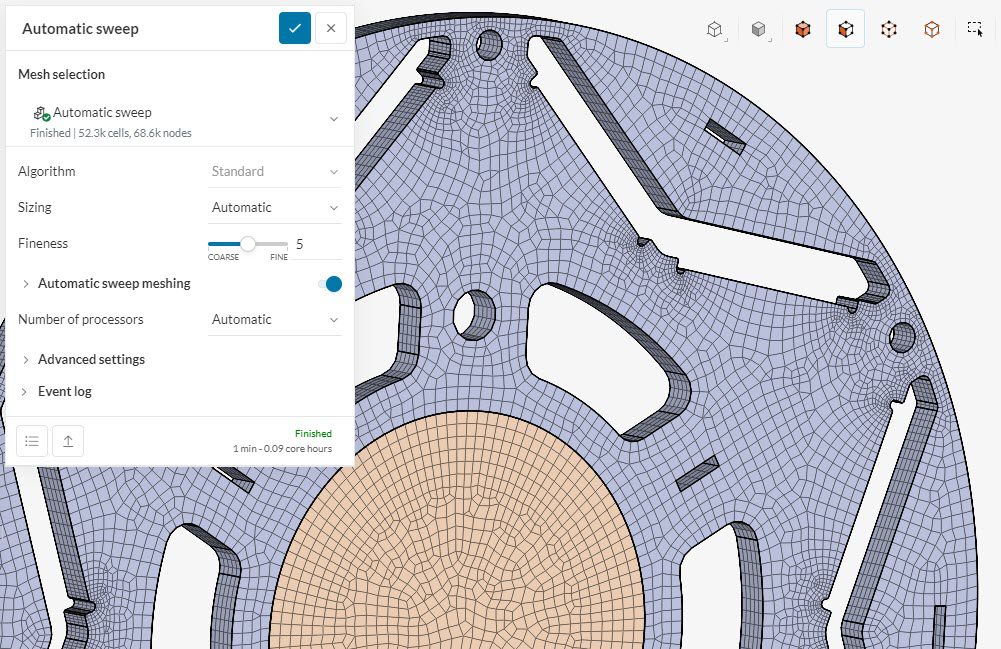Select the dotted-vertex cube node selection mode
This screenshot has height=649, width=1001.
pyautogui.click(x=888, y=30)
